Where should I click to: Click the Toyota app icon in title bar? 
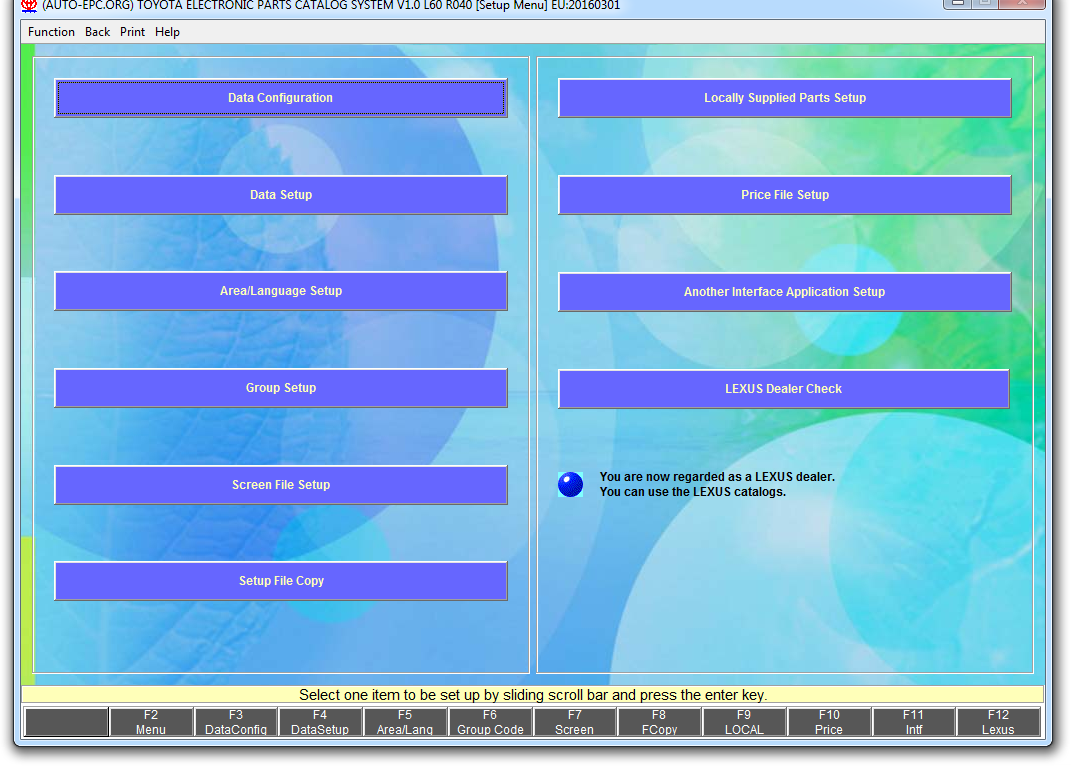pos(29,5)
